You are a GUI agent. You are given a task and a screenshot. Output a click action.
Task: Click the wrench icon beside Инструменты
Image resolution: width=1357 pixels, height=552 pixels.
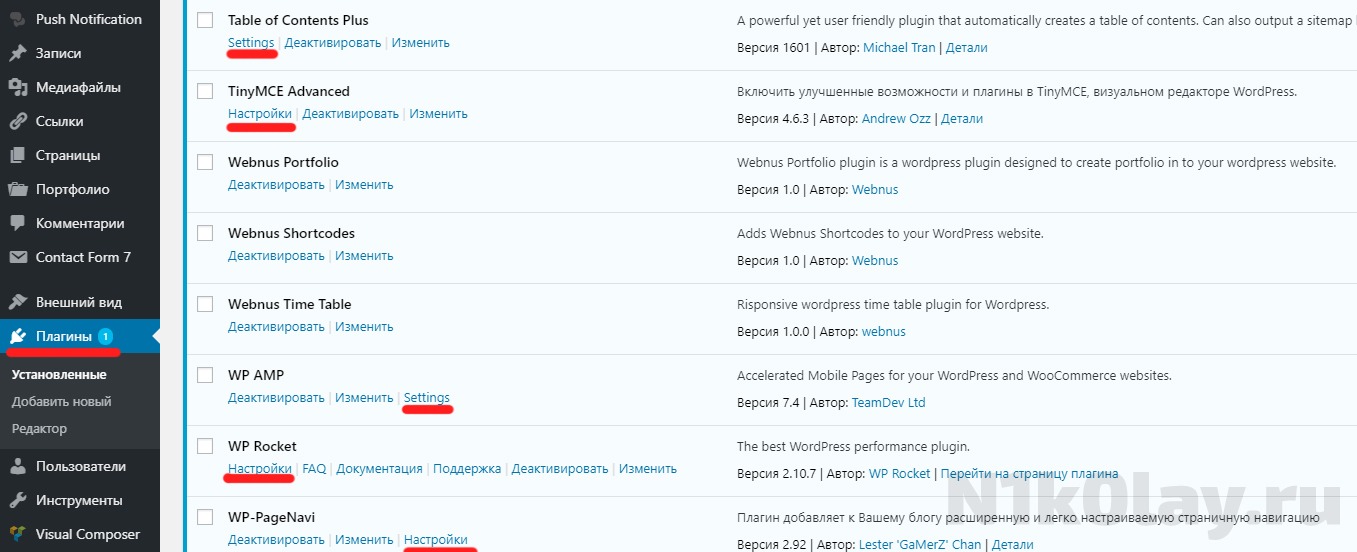(x=18, y=500)
